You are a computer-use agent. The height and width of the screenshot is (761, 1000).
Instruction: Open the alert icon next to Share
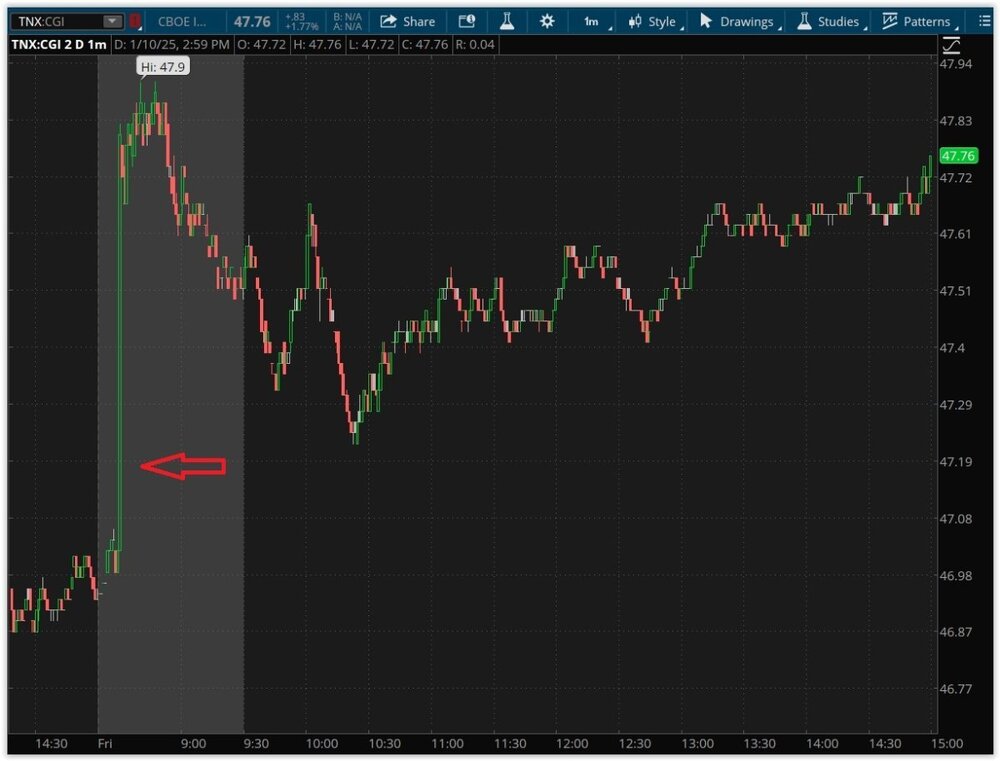click(467, 21)
